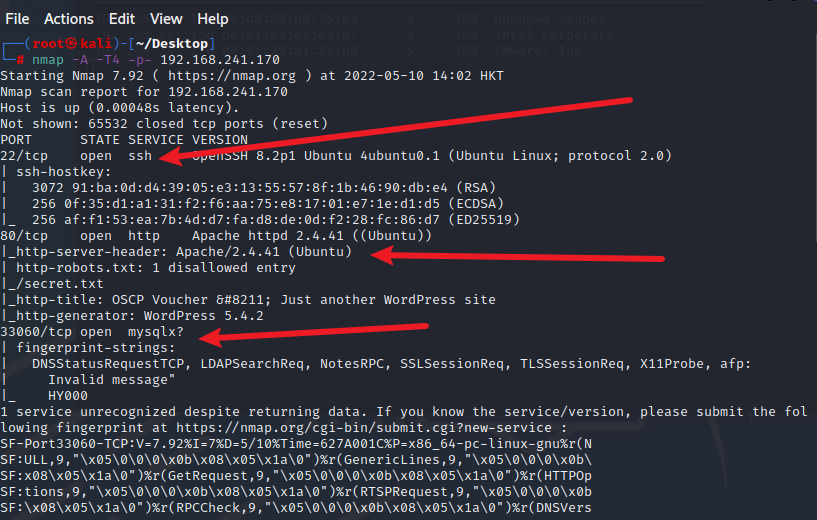This screenshot has height=520, width=817.
Task: Click the red arrow head pointing at Apache header
Action: point(382,255)
